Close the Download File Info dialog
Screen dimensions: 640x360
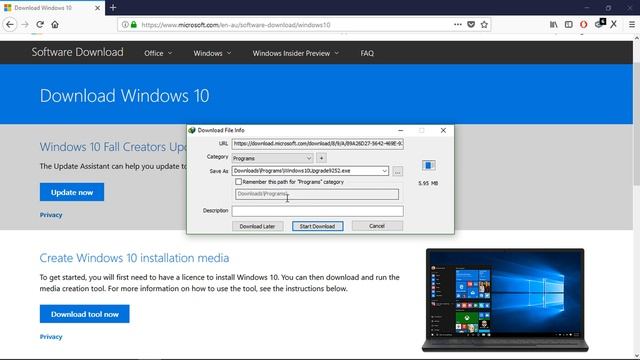pyautogui.click(x=443, y=130)
